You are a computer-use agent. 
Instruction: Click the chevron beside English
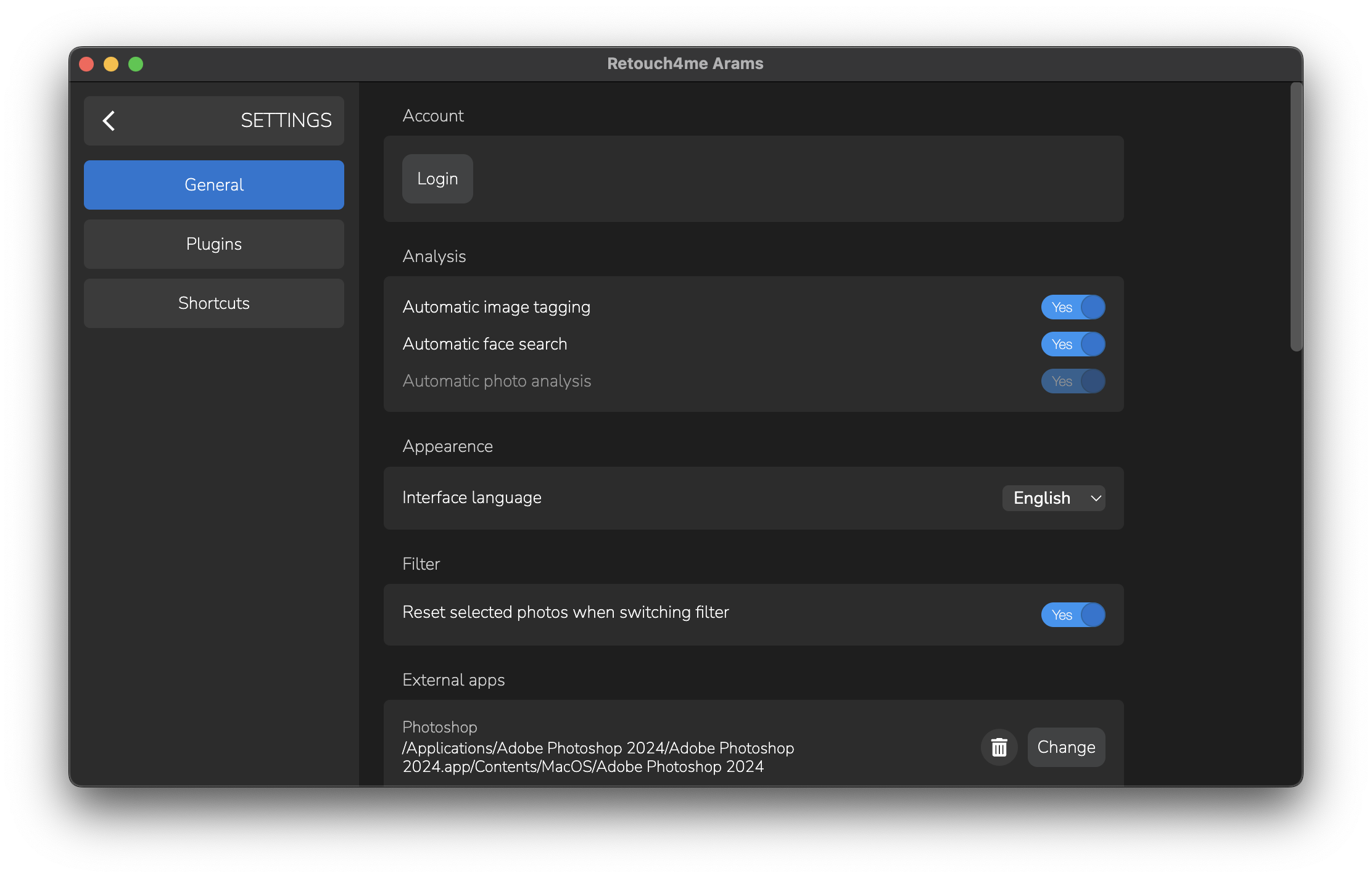click(x=1096, y=498)
